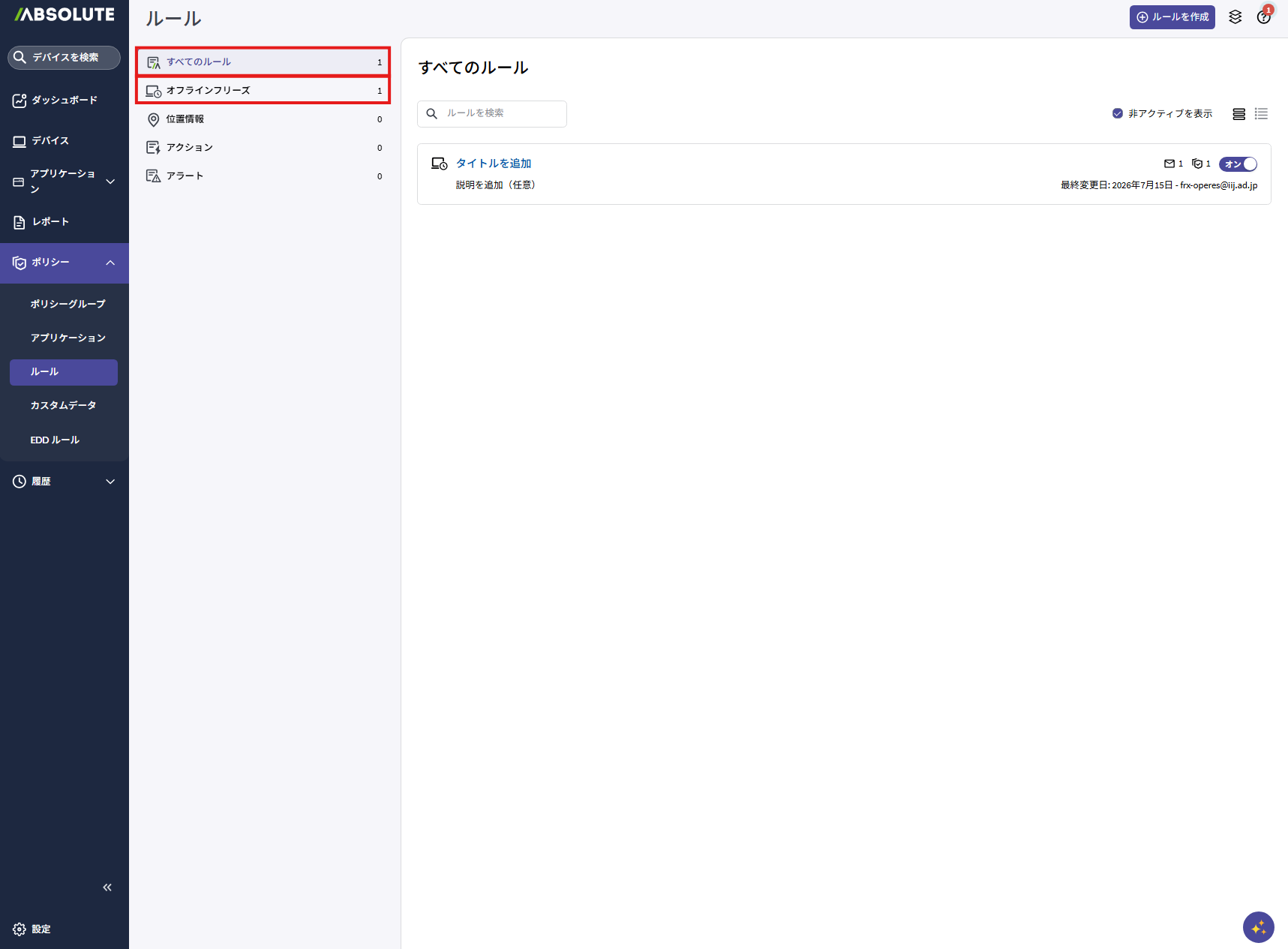Click the laptop icon beside デバイス

pyautogui.click(x=20, y=141)
